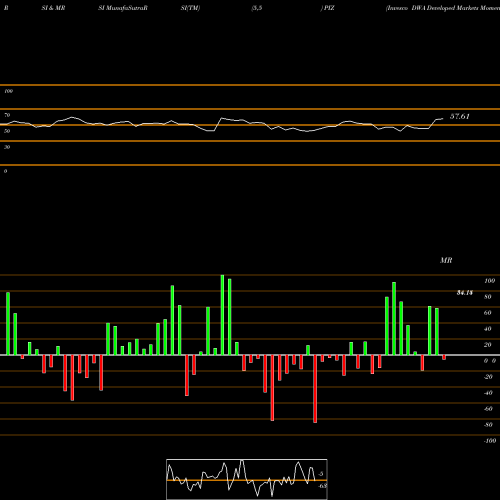Click the 80 label on the MR axis
Viewport: 500px width, 500px height.
pyautogui.click(x=487, y=297)
